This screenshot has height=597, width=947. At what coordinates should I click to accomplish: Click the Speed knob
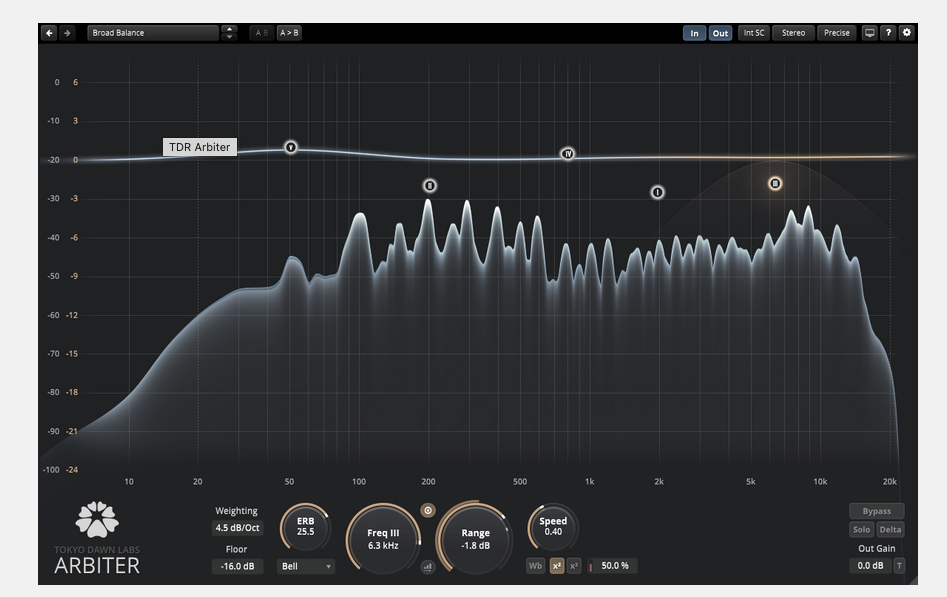[552, 526]
